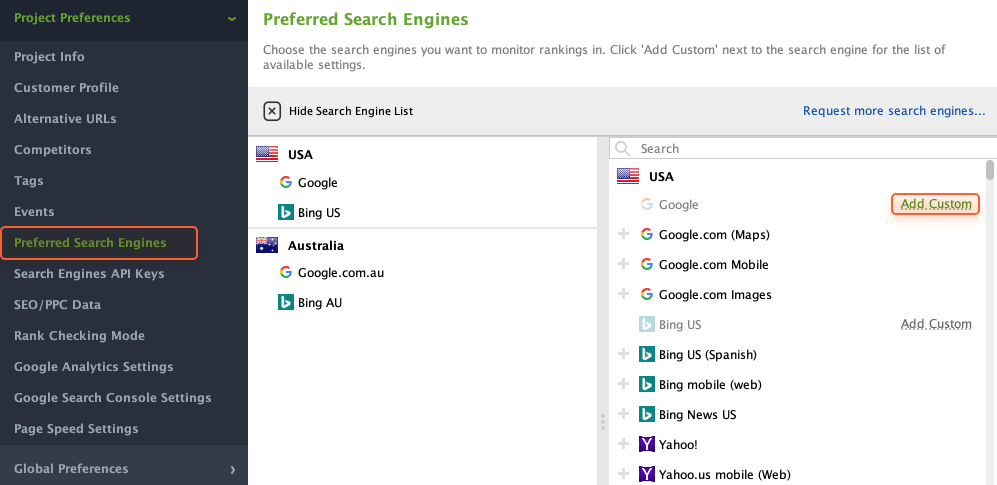Screen dimensions: 997x485
Task: Click Request more search engines link
Action: click(894, 111)
